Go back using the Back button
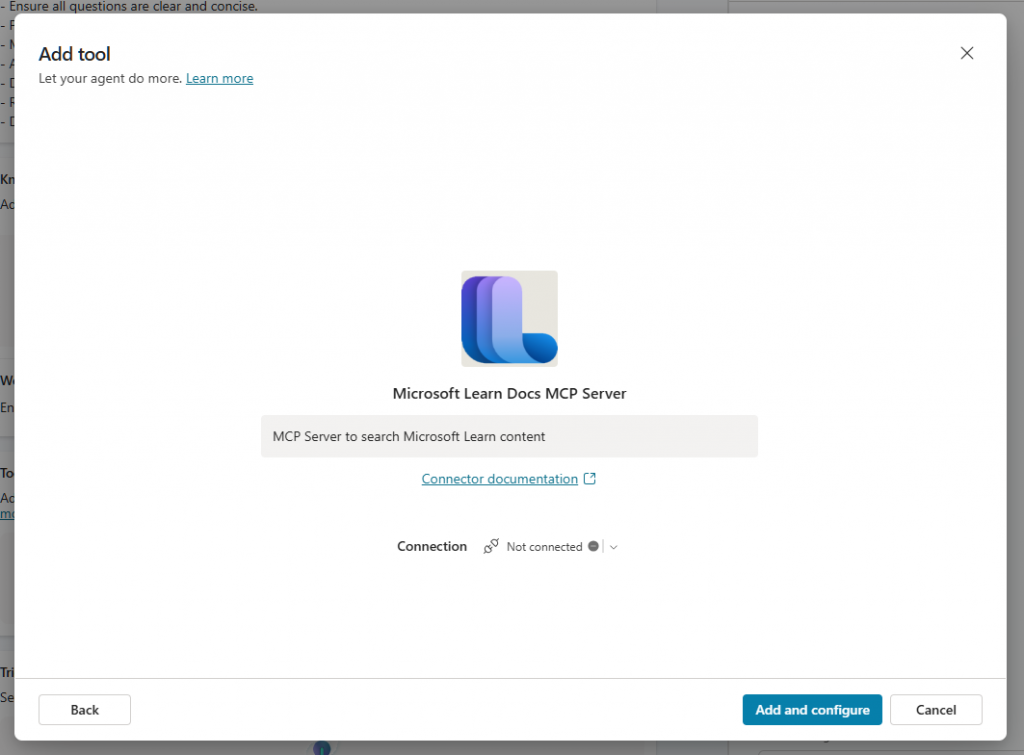Image resolution: width=1024 pixels, height=755 pixels. 84,709
